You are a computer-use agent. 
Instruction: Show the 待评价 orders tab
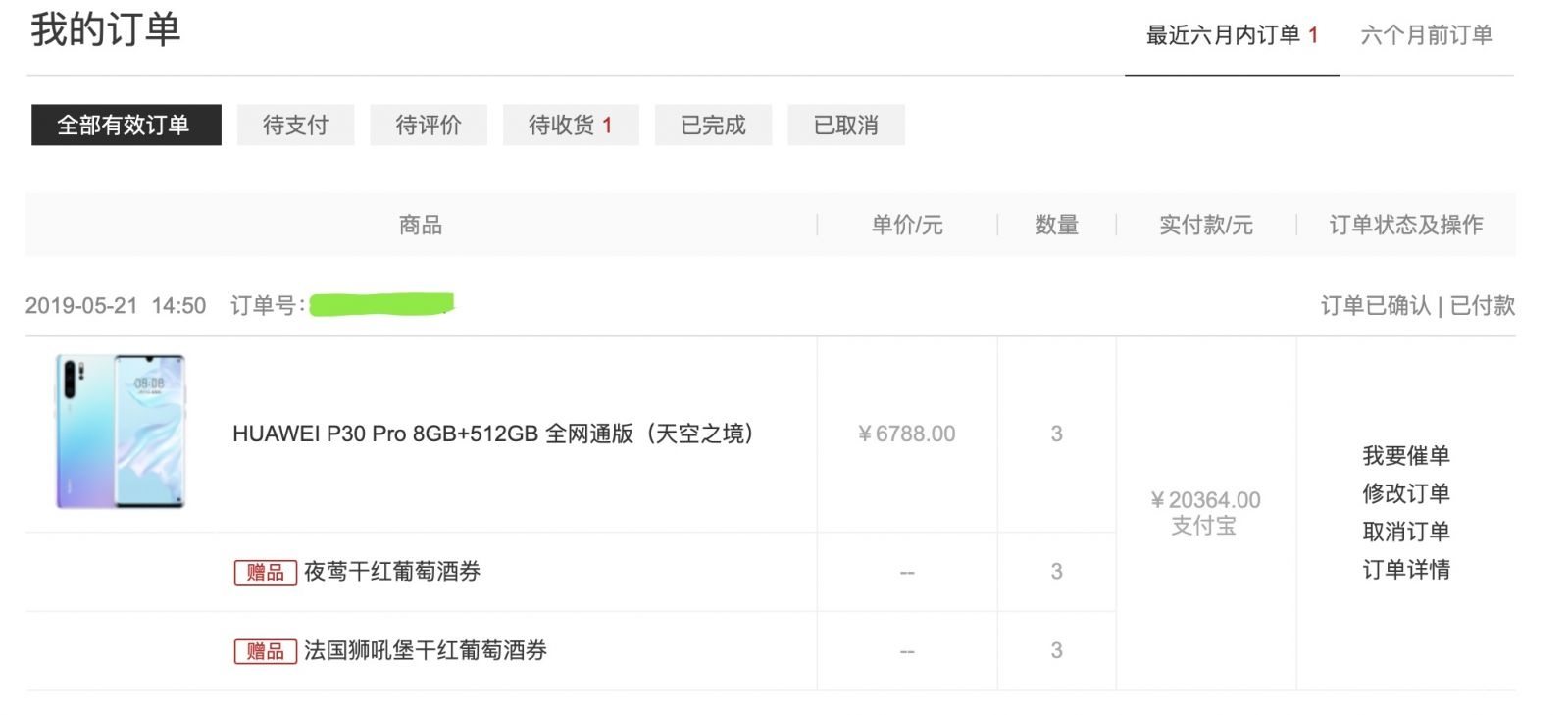pyautogui.click(x=429, y=125)
